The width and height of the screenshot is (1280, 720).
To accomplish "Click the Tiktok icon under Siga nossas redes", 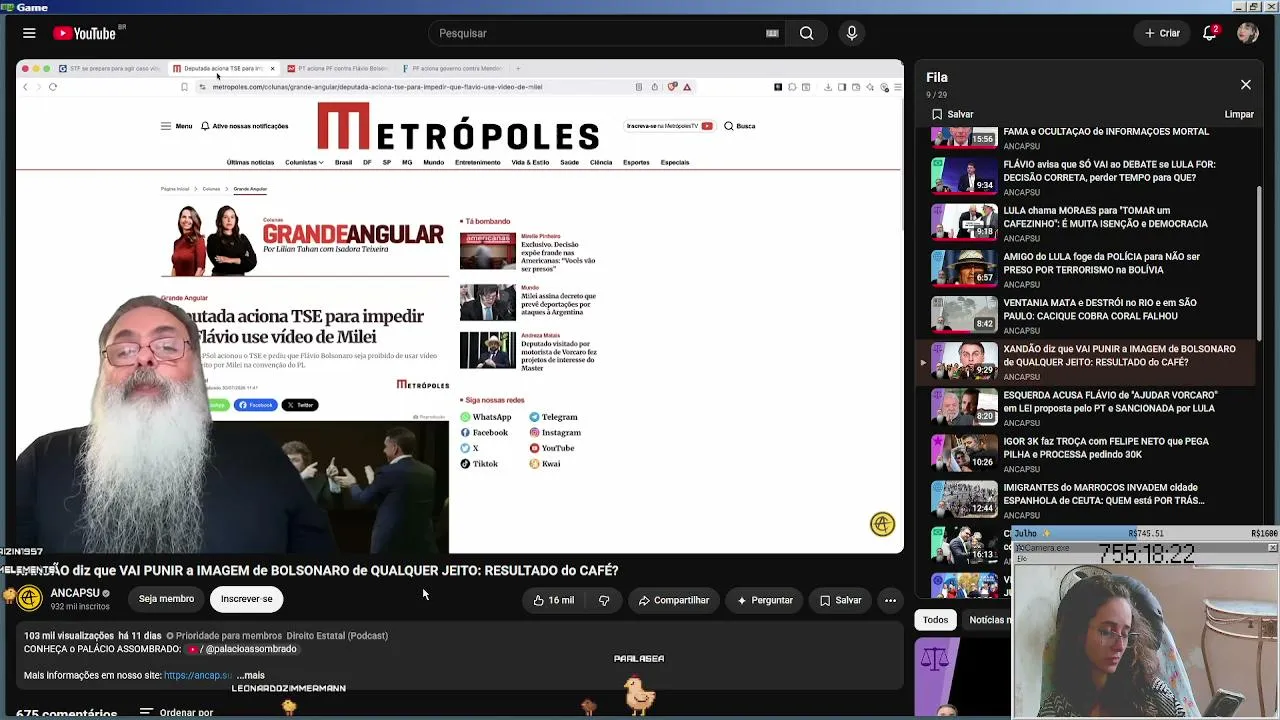I will (465, 464).
